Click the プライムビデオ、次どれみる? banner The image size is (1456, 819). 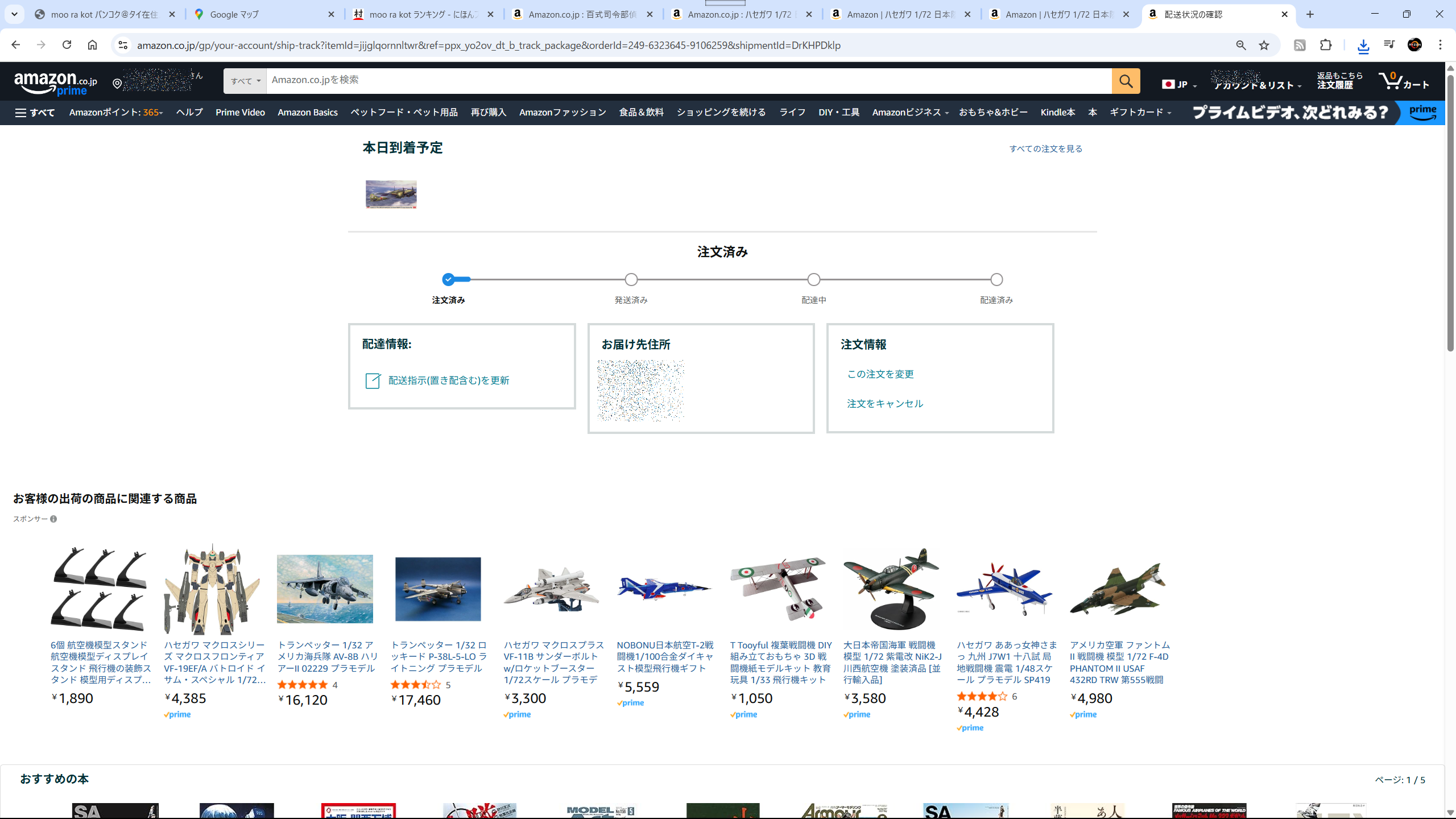click(x=1289, y=113)
